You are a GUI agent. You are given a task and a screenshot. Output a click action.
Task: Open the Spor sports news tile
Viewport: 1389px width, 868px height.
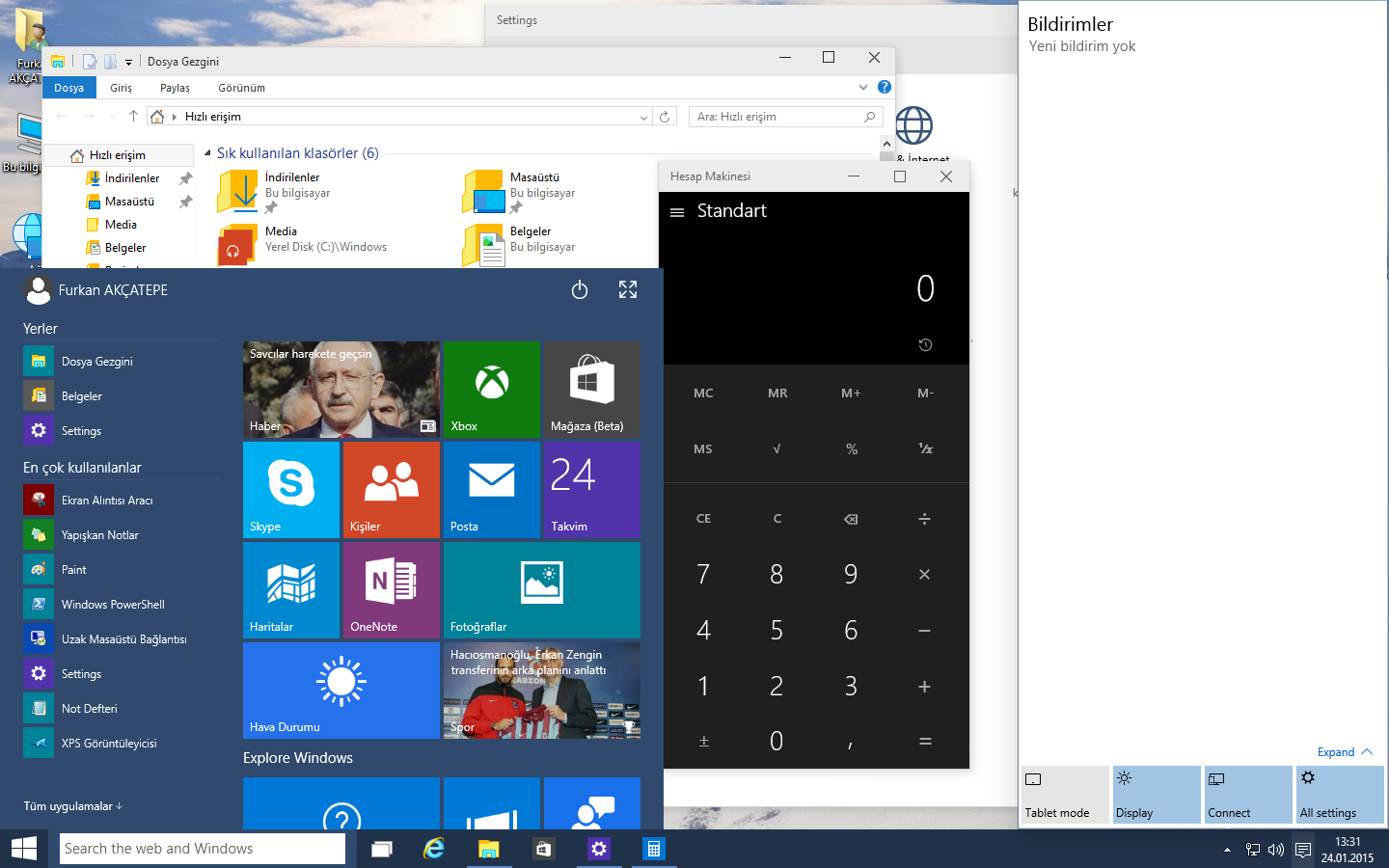point(542,691)
